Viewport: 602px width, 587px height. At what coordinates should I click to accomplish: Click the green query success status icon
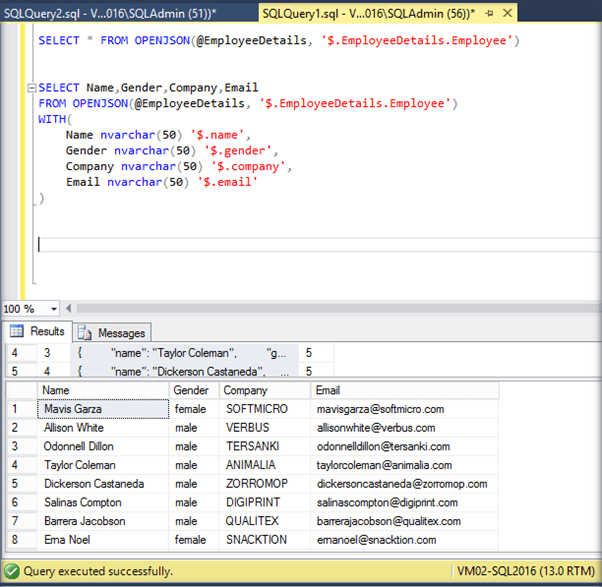tap(13, 571)
